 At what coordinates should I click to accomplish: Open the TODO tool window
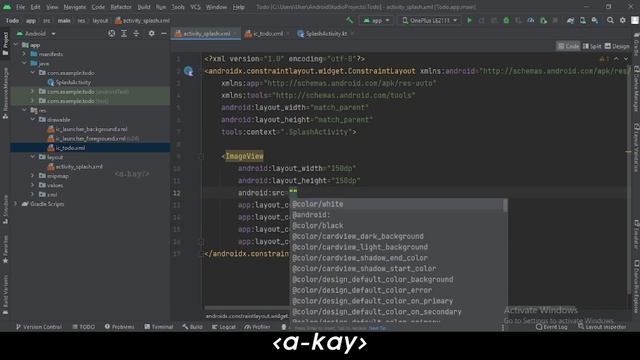coord(83,327)
